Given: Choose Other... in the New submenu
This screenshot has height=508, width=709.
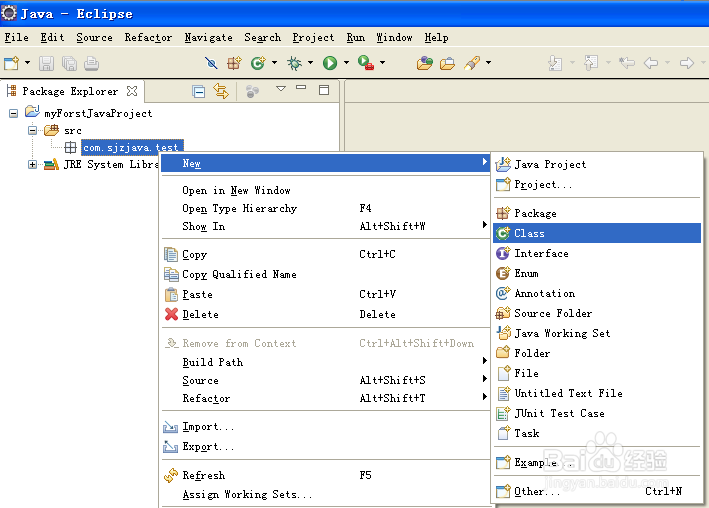Looking at the screenshot, I should pyautogui.click(x=597, y=491).
